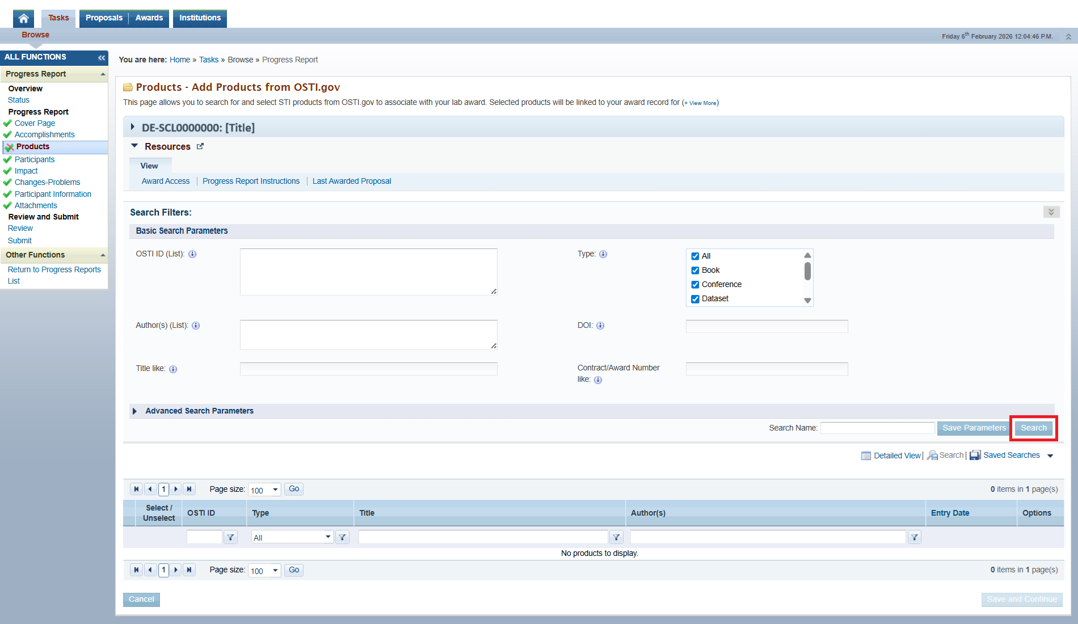The width and height of the screenshot is (1078, 624).
Task: Click the Search Name input field
Action: (877, 428)
